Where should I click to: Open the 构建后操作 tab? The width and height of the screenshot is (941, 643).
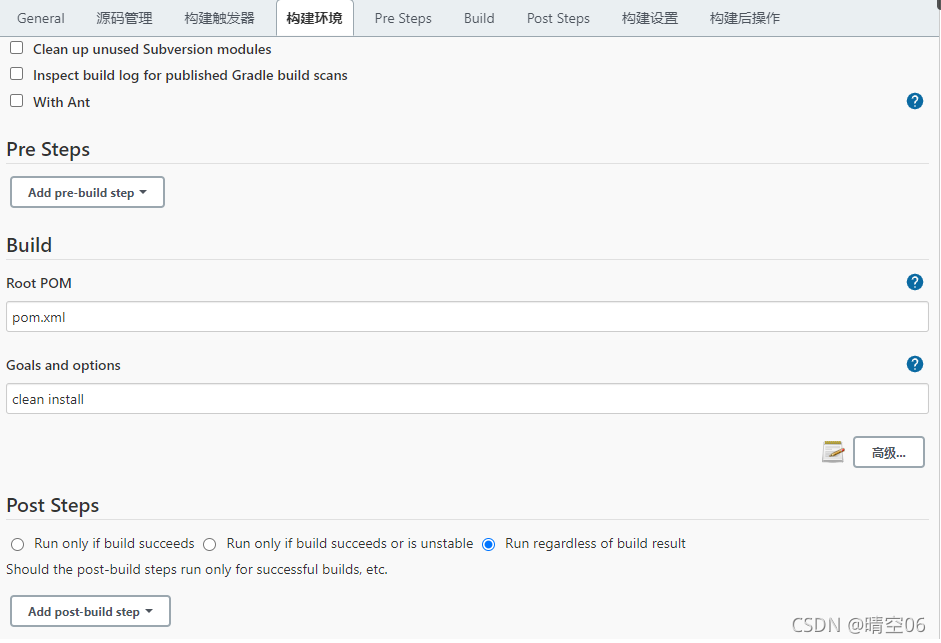coord(745,18)
